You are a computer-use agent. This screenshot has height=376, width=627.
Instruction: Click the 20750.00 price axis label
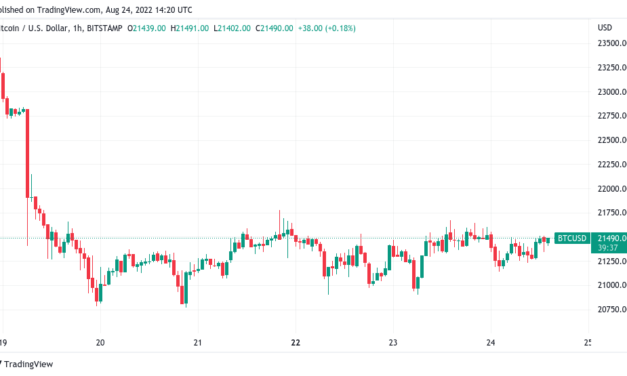pyautogui.click(x=612, y=310)
